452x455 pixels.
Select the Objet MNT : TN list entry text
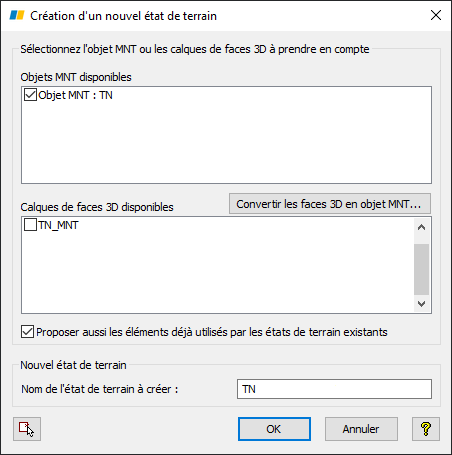[x=75, y=95]
